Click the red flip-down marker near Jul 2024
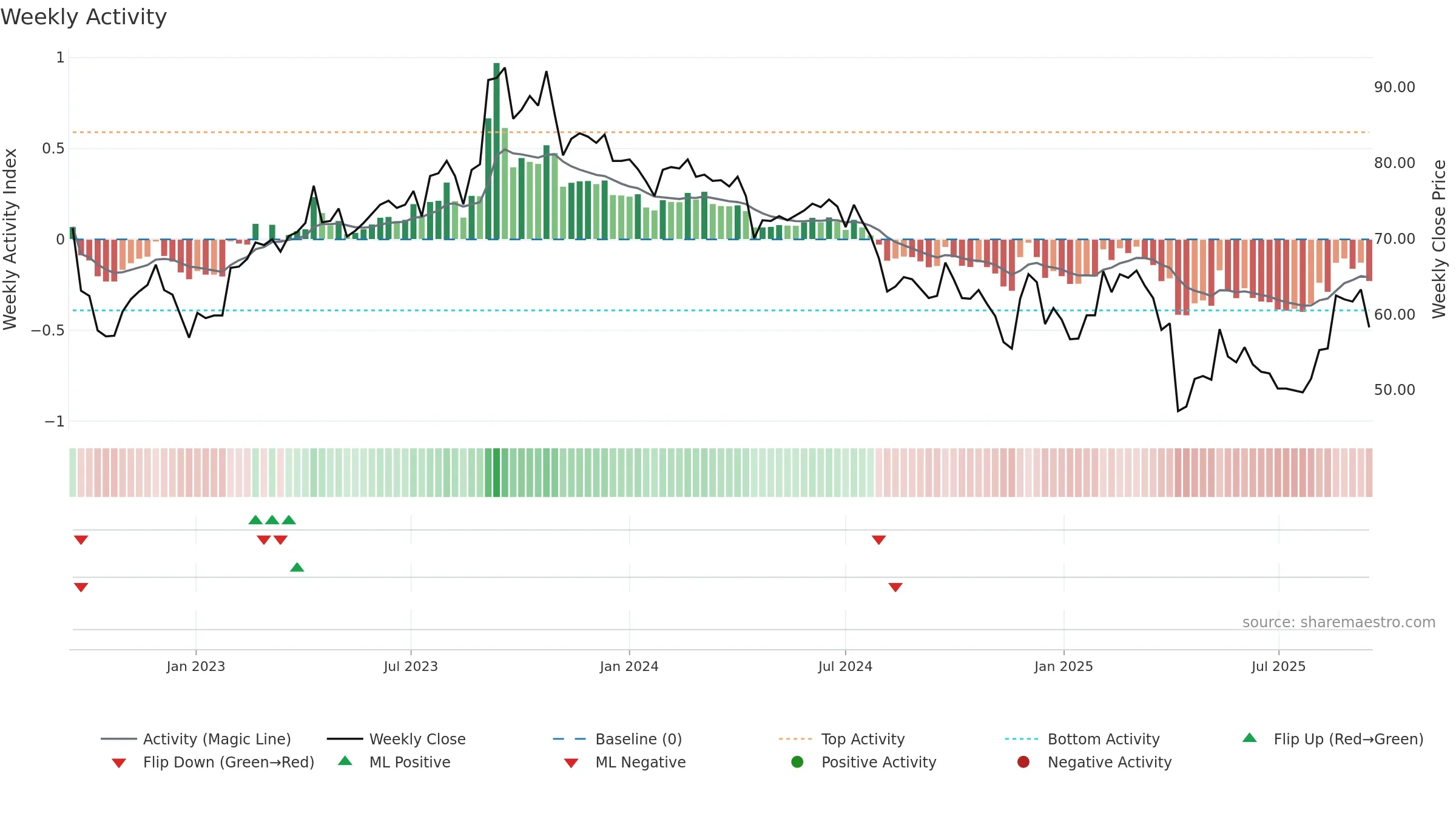 pyautogui.click(x=878, y=540)
